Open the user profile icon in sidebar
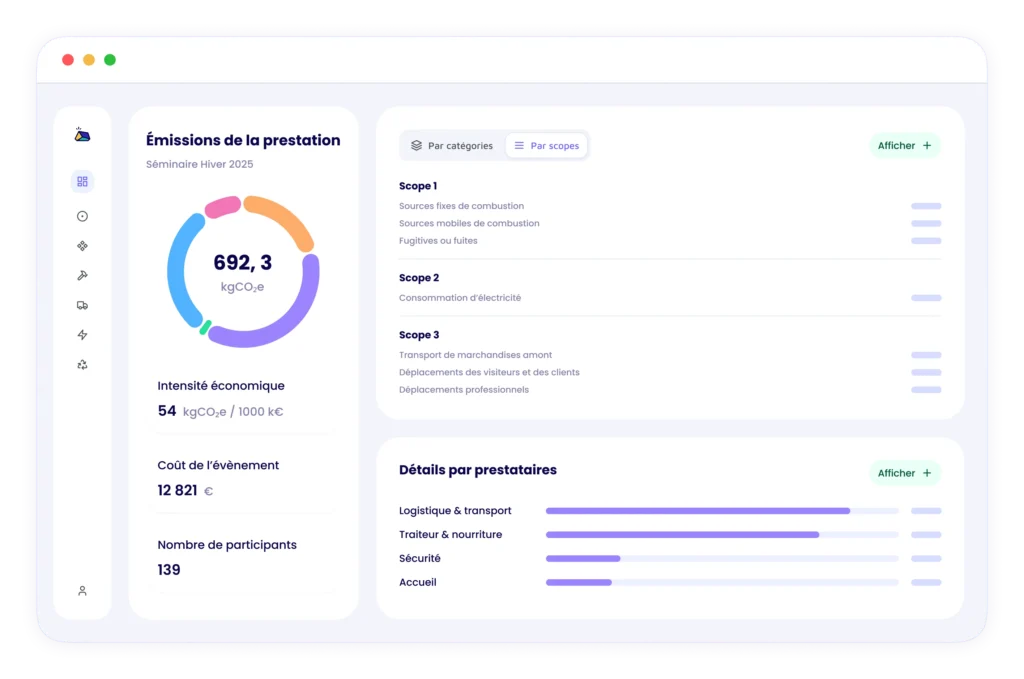The height and width of the screenshot is (679, 1024). click(82, 591)
